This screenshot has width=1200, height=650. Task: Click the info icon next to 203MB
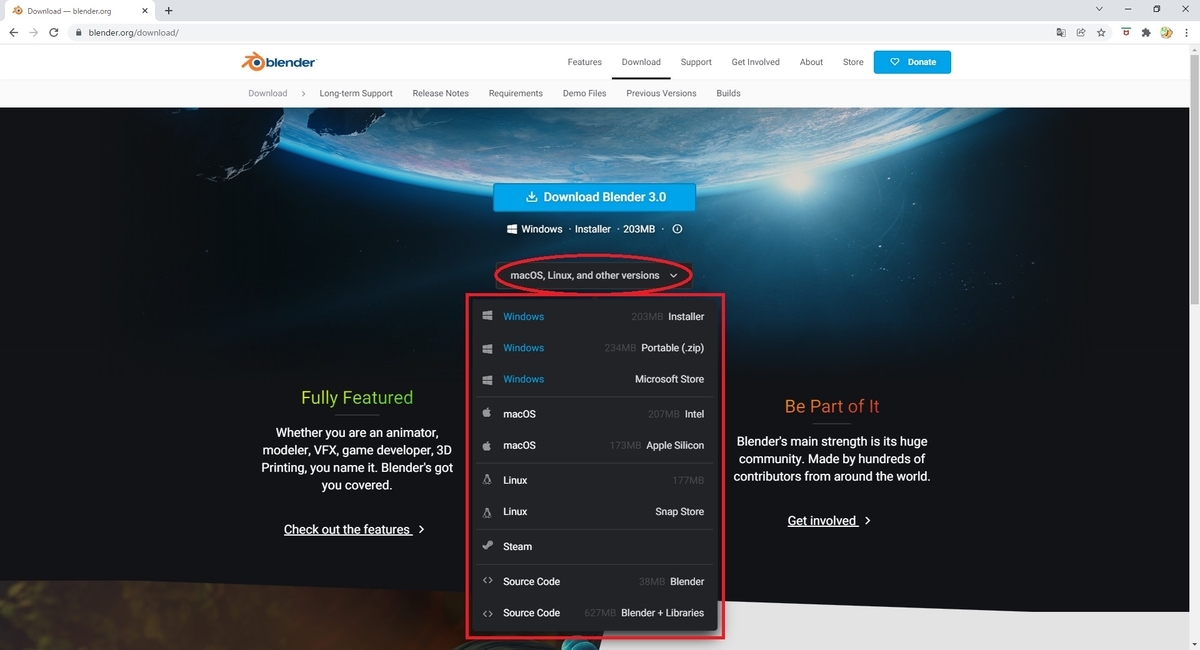[x=677, y=229]
